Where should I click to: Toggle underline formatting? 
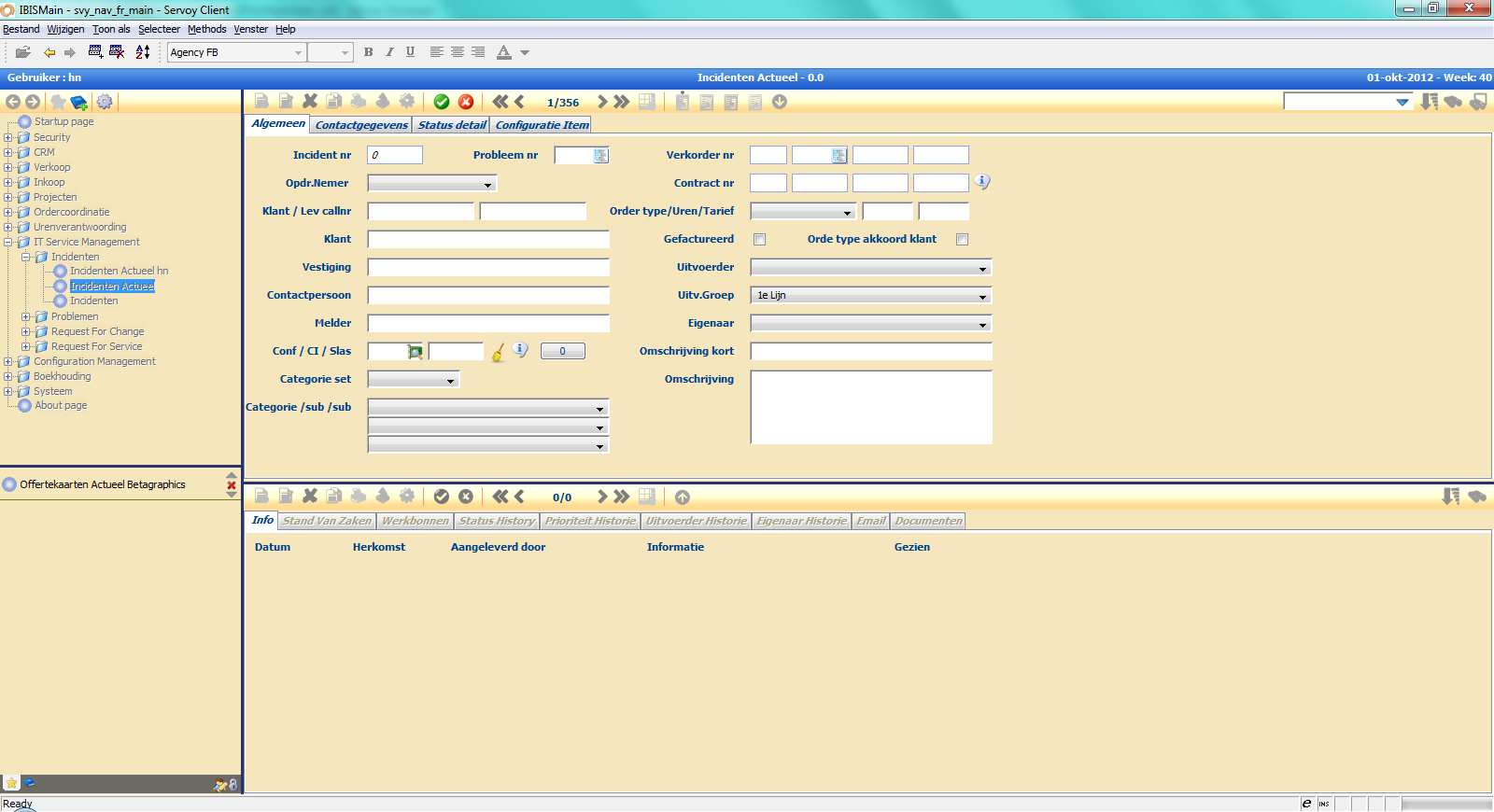click(x=410, y=52)
